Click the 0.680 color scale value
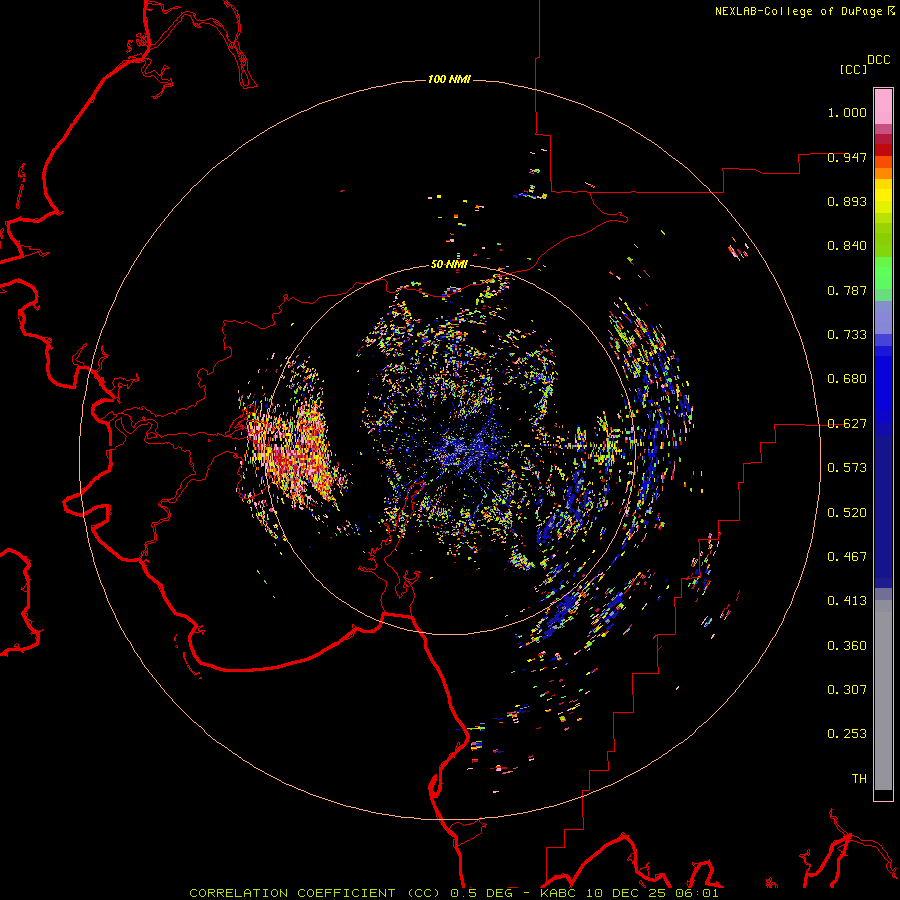900x900 pixels. (847, 379)
